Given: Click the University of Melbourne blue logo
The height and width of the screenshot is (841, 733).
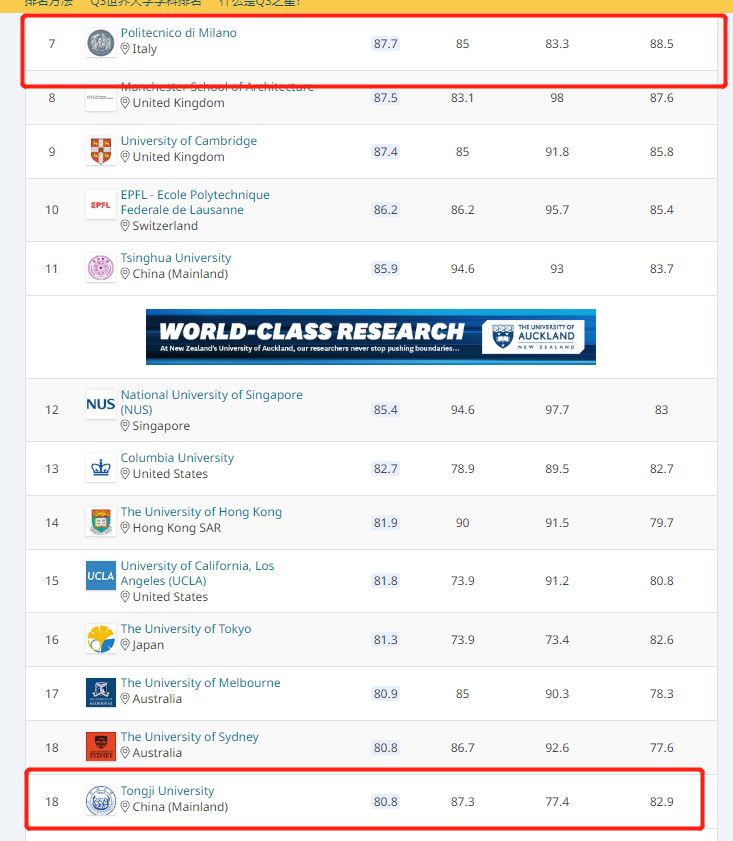Looking at the screenshot, I should (x=101, y=692).
